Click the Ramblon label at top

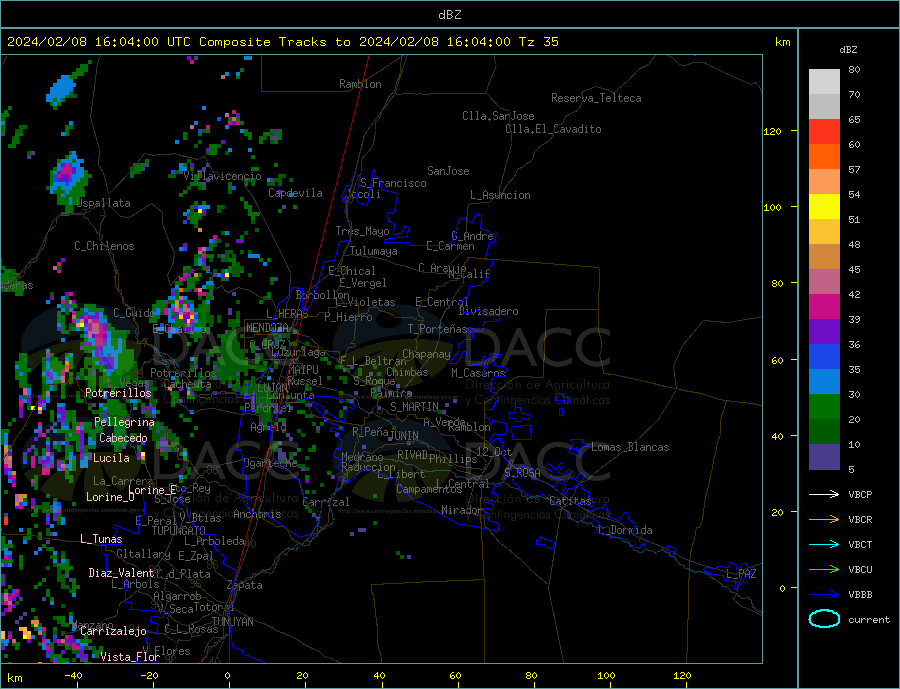point(360,84)
